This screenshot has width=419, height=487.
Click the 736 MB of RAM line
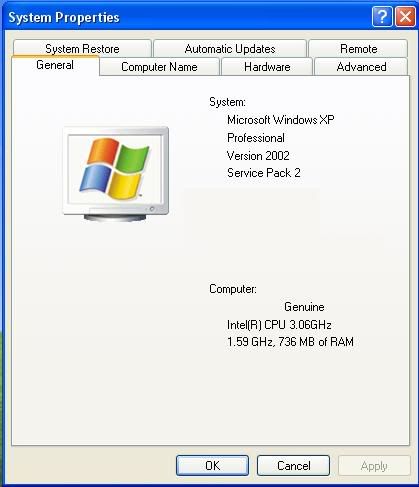click(x=290, y=342)
